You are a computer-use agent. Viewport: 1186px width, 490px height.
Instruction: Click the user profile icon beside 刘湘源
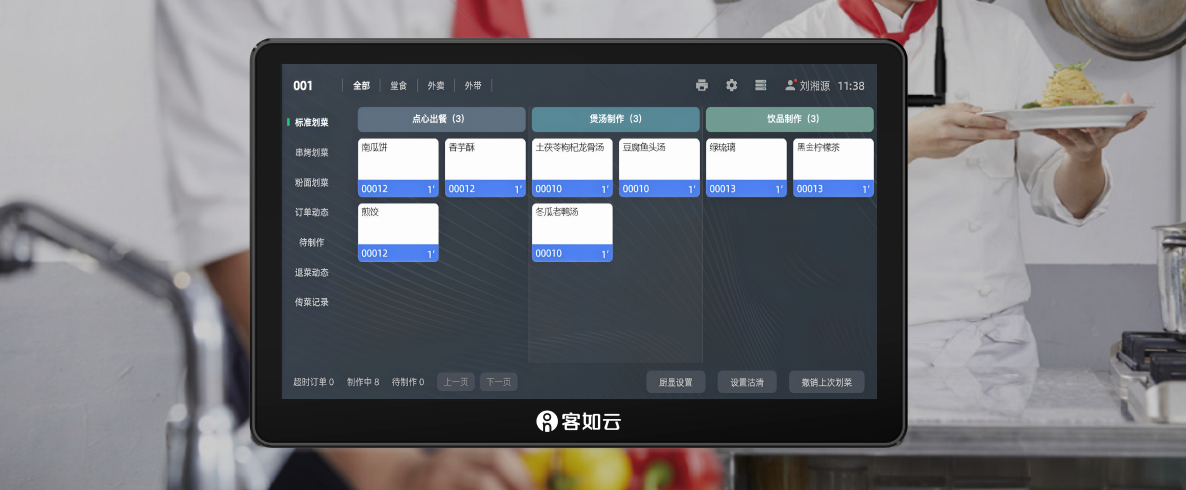click(791, 86)
